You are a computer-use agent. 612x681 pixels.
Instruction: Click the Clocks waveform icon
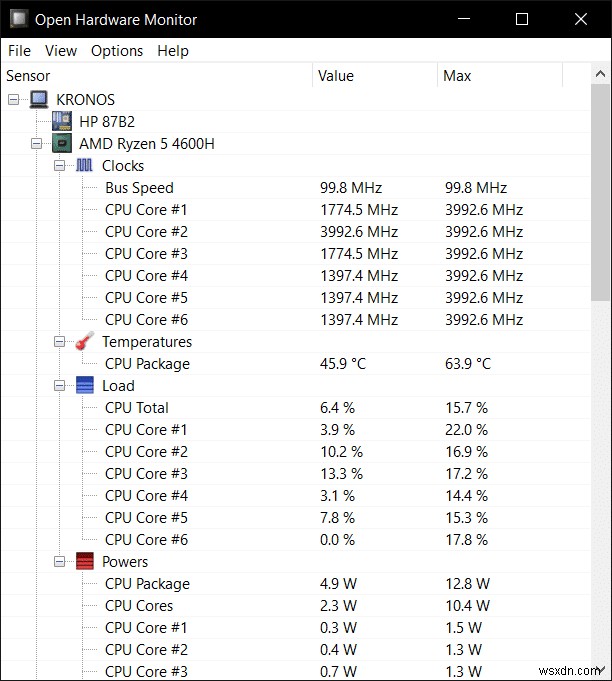pyautogui.click(x=85, y=165)
